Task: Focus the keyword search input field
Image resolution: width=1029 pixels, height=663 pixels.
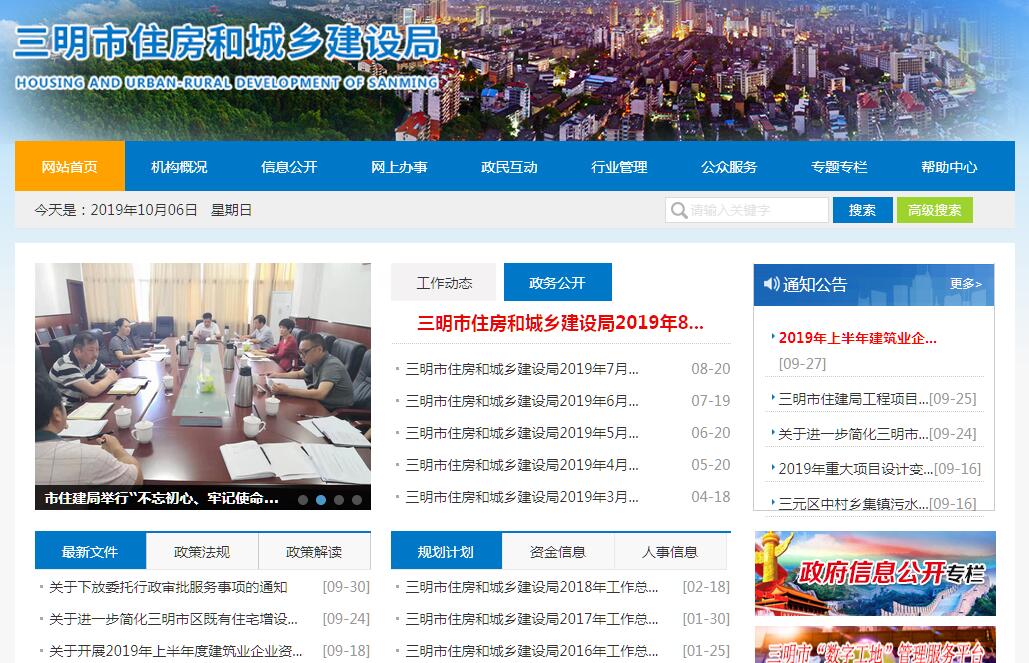Action: (755, 210)
